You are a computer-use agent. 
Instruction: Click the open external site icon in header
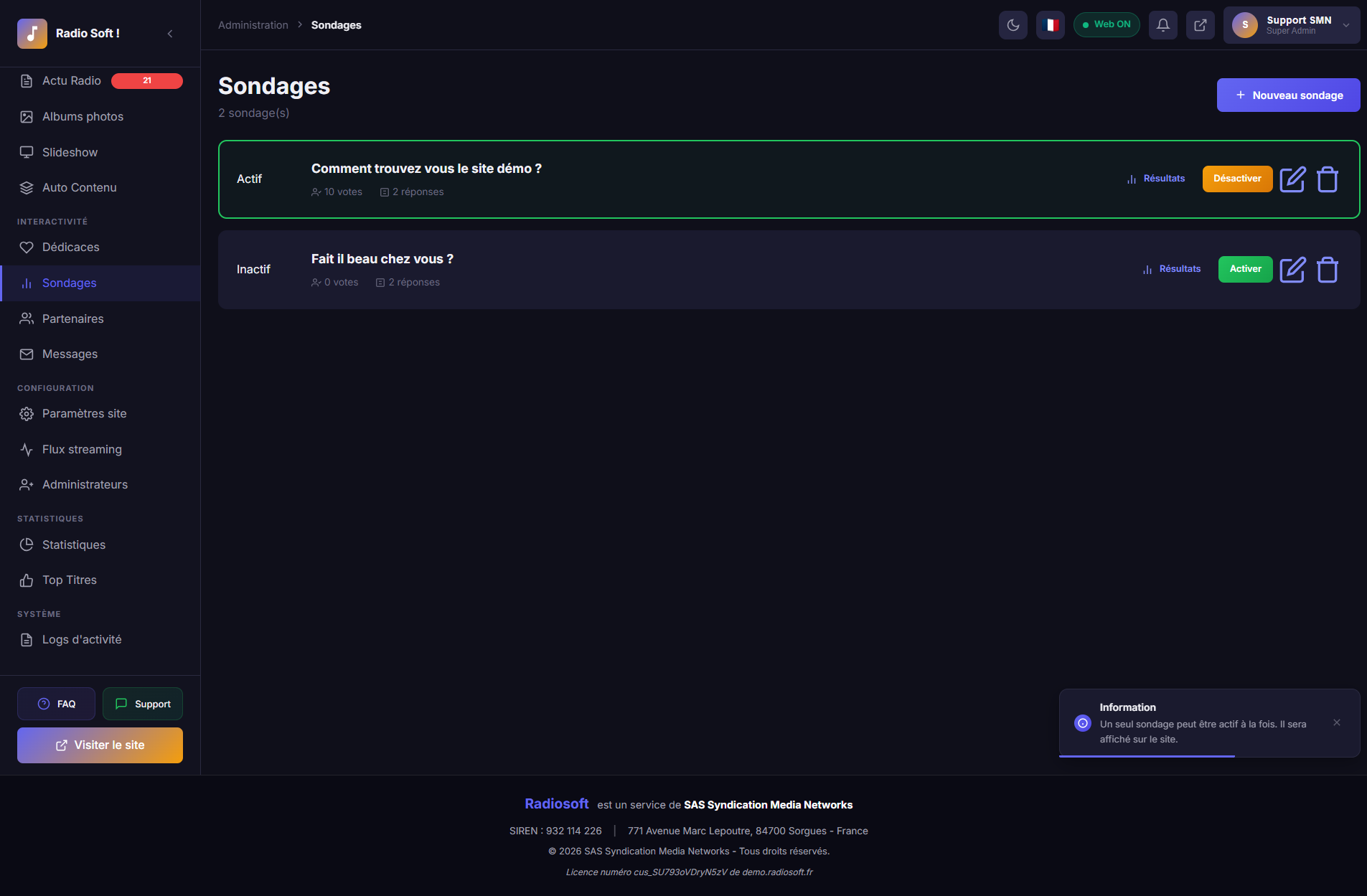pos(1200,25)
